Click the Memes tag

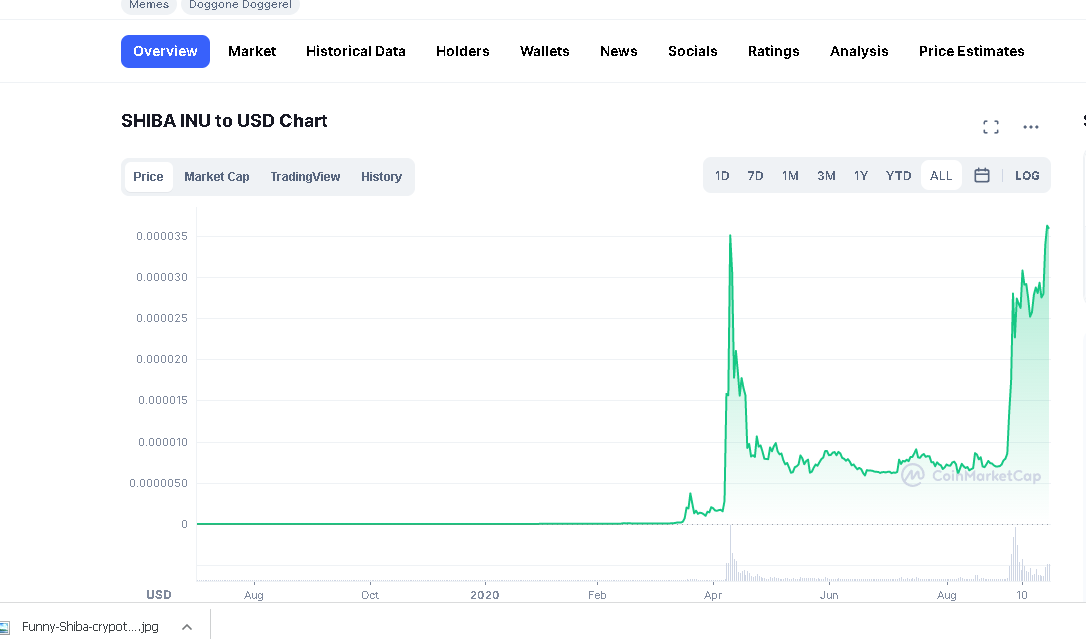click(149, 6)
